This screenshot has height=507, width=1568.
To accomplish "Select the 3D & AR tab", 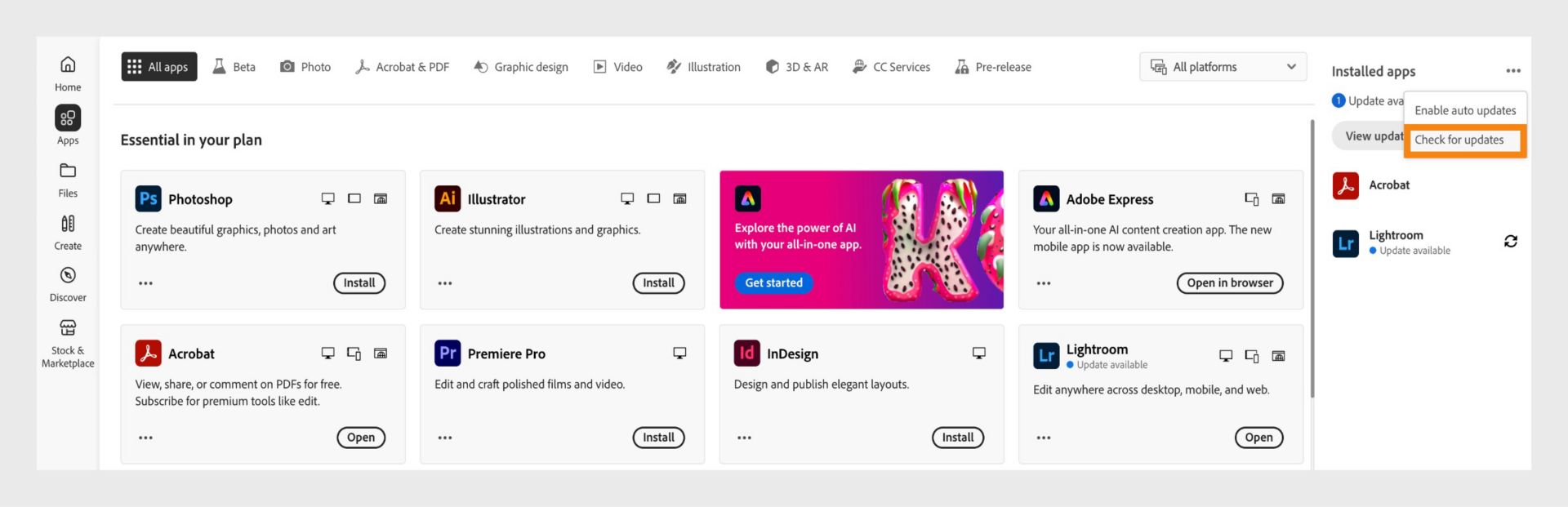I will click(796, 67).
